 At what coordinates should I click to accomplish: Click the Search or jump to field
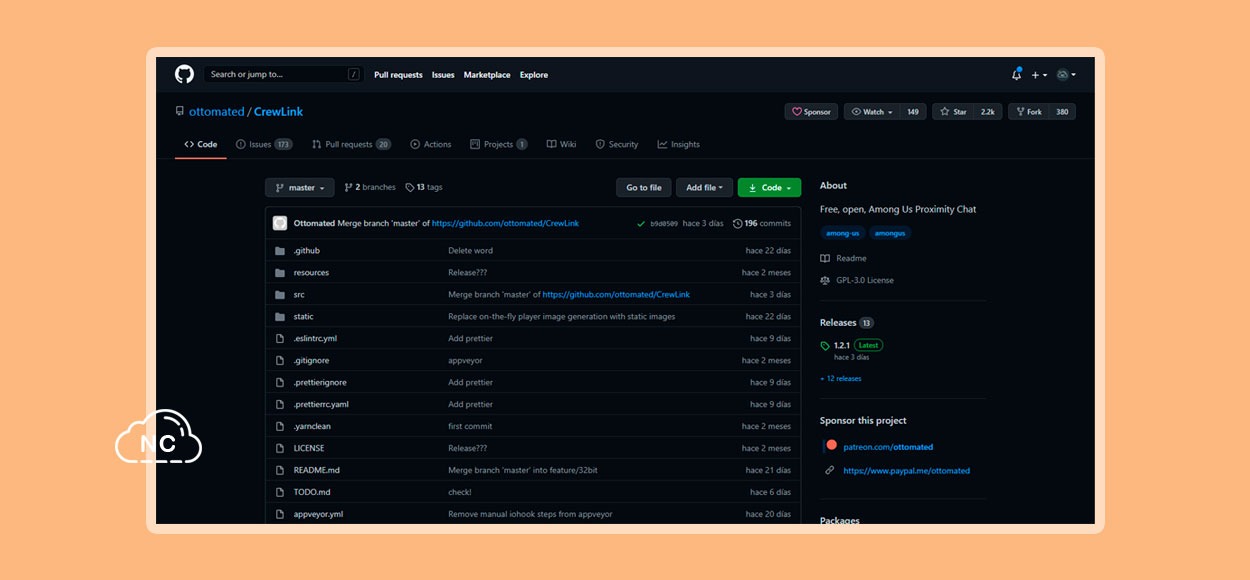pos(283,74)
